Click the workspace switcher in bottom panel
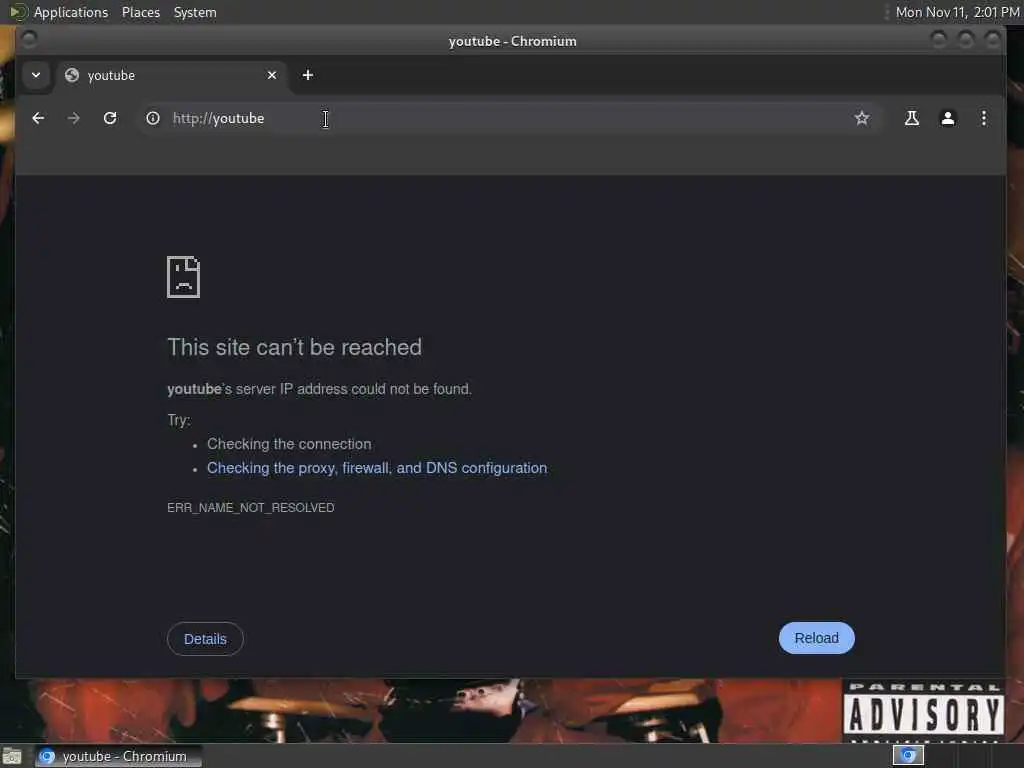Image resolution: width=1024 pixels, height=768 pixels. 908,756
